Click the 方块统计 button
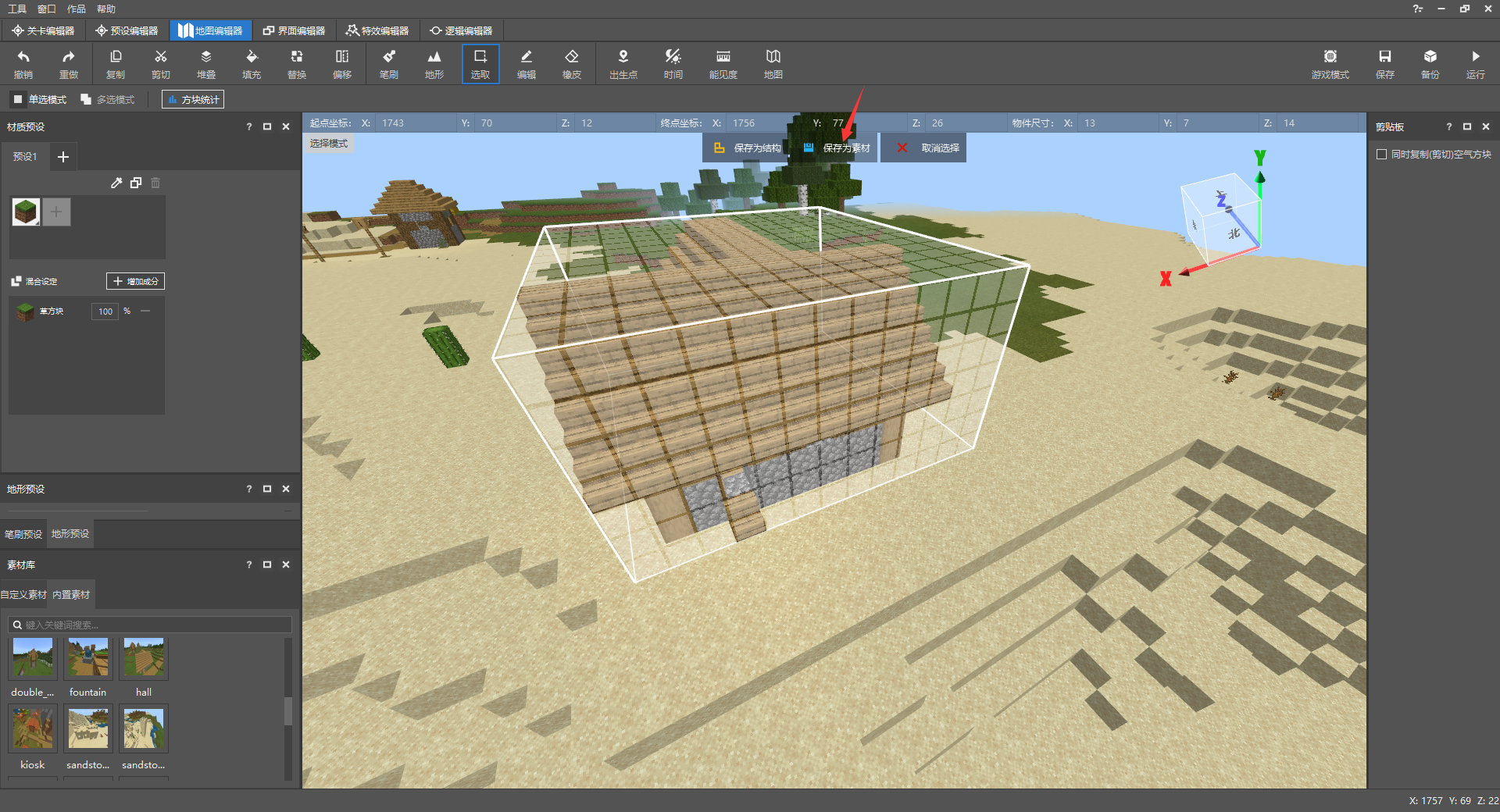This screenshot has height=812, width=1500. [193, 99]
